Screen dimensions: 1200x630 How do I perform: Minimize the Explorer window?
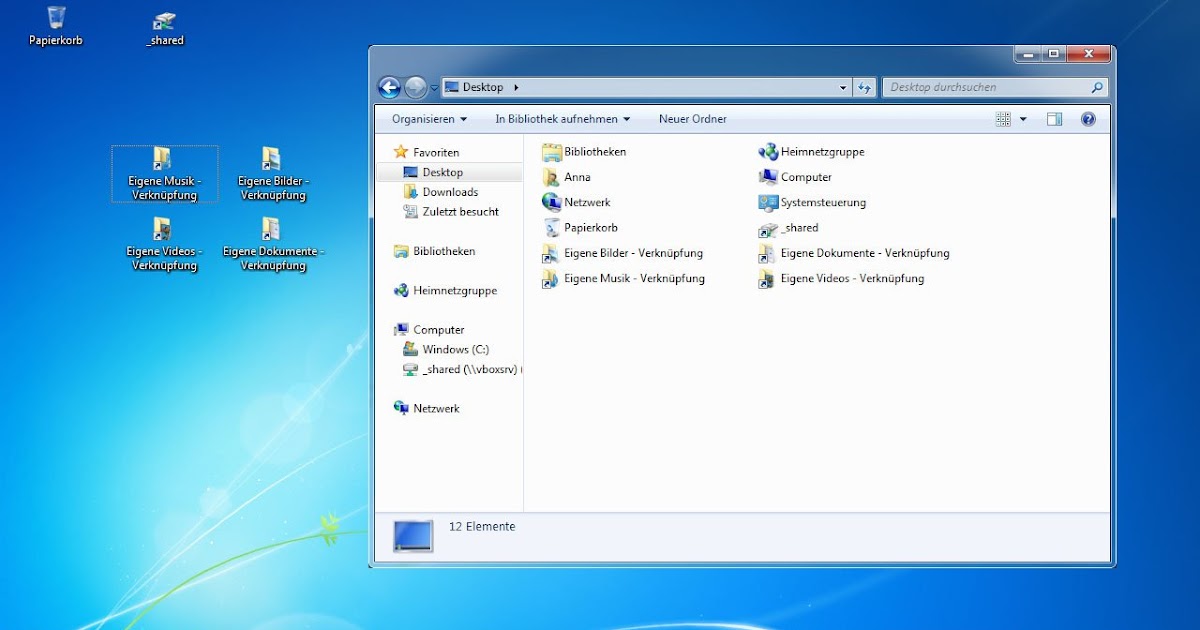[x=1027, y=54]
